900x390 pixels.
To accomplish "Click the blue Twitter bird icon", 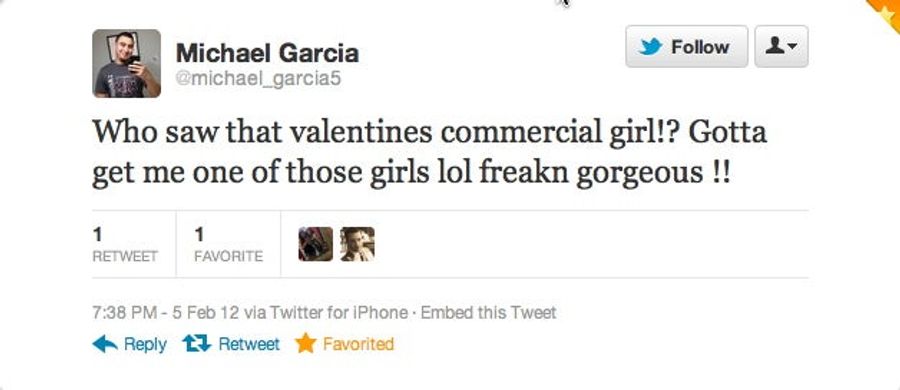I will pyautogui.click(x=650, y=47).
